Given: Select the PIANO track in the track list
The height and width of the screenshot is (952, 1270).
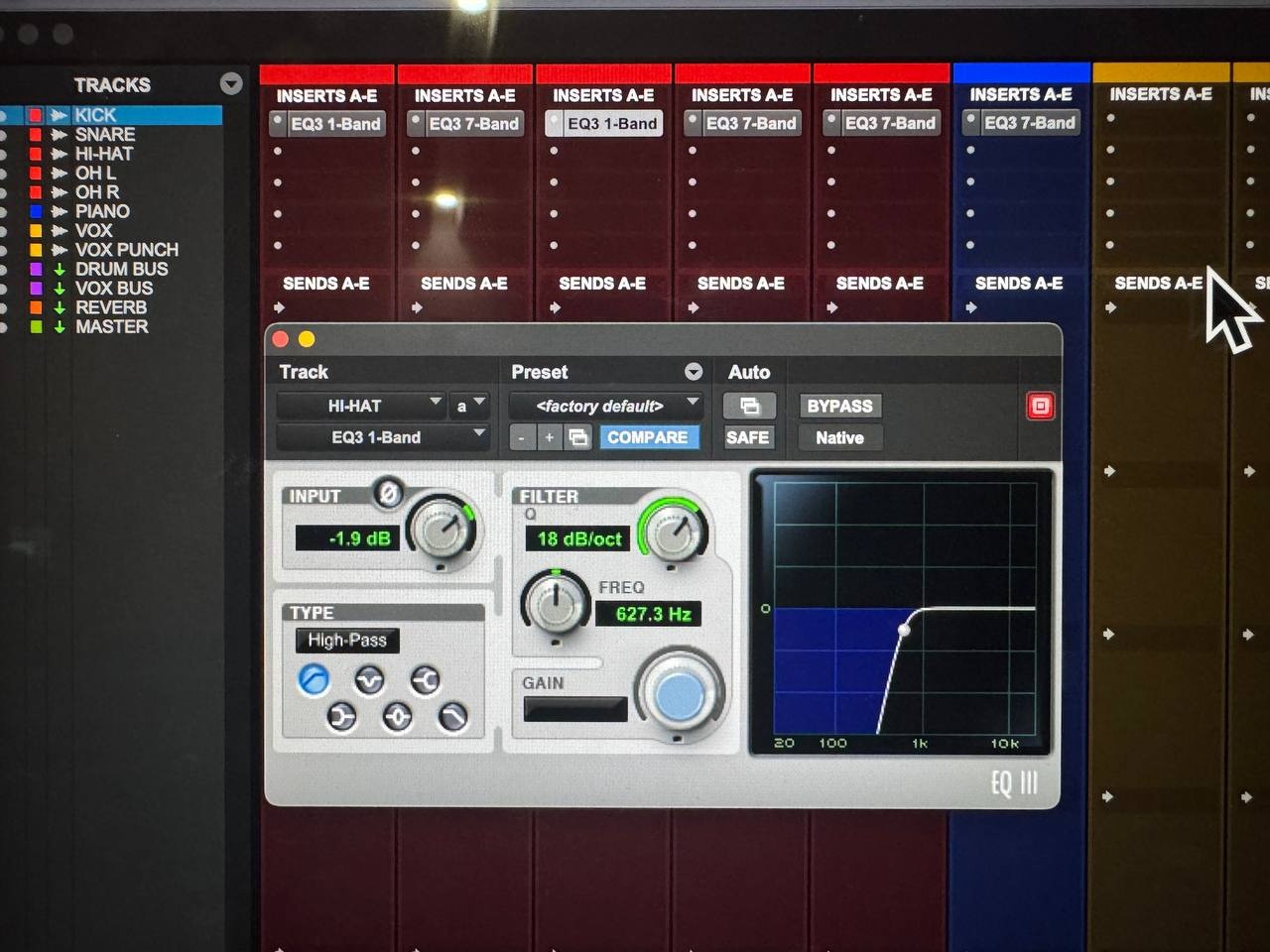Looking at the screenshot, I should 102,211.
